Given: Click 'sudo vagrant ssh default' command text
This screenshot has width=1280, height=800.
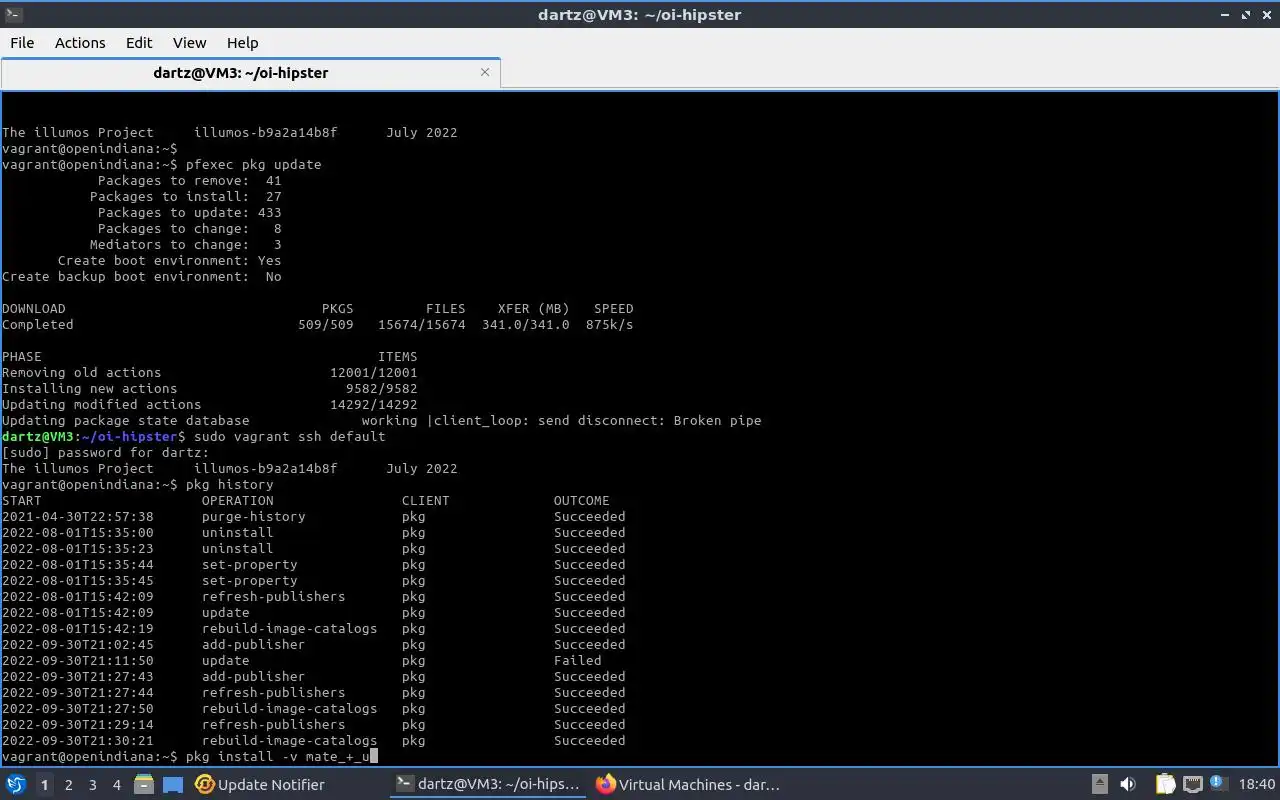Looking at the screenshot, I should 289,436.
